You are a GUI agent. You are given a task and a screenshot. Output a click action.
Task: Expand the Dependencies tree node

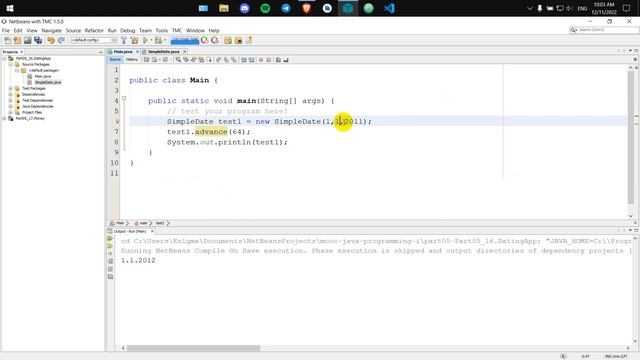(11, 94)
